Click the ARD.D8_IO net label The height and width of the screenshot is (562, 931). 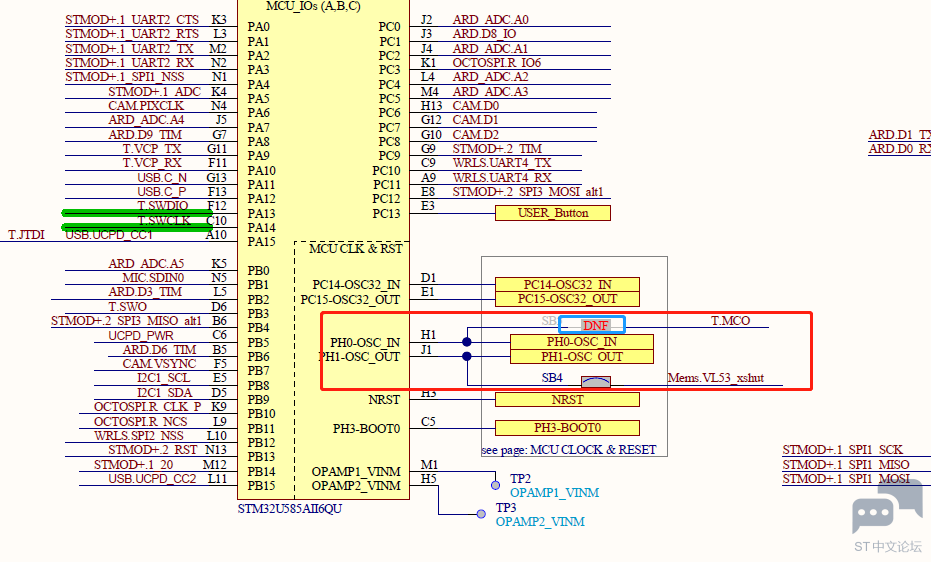484,34
